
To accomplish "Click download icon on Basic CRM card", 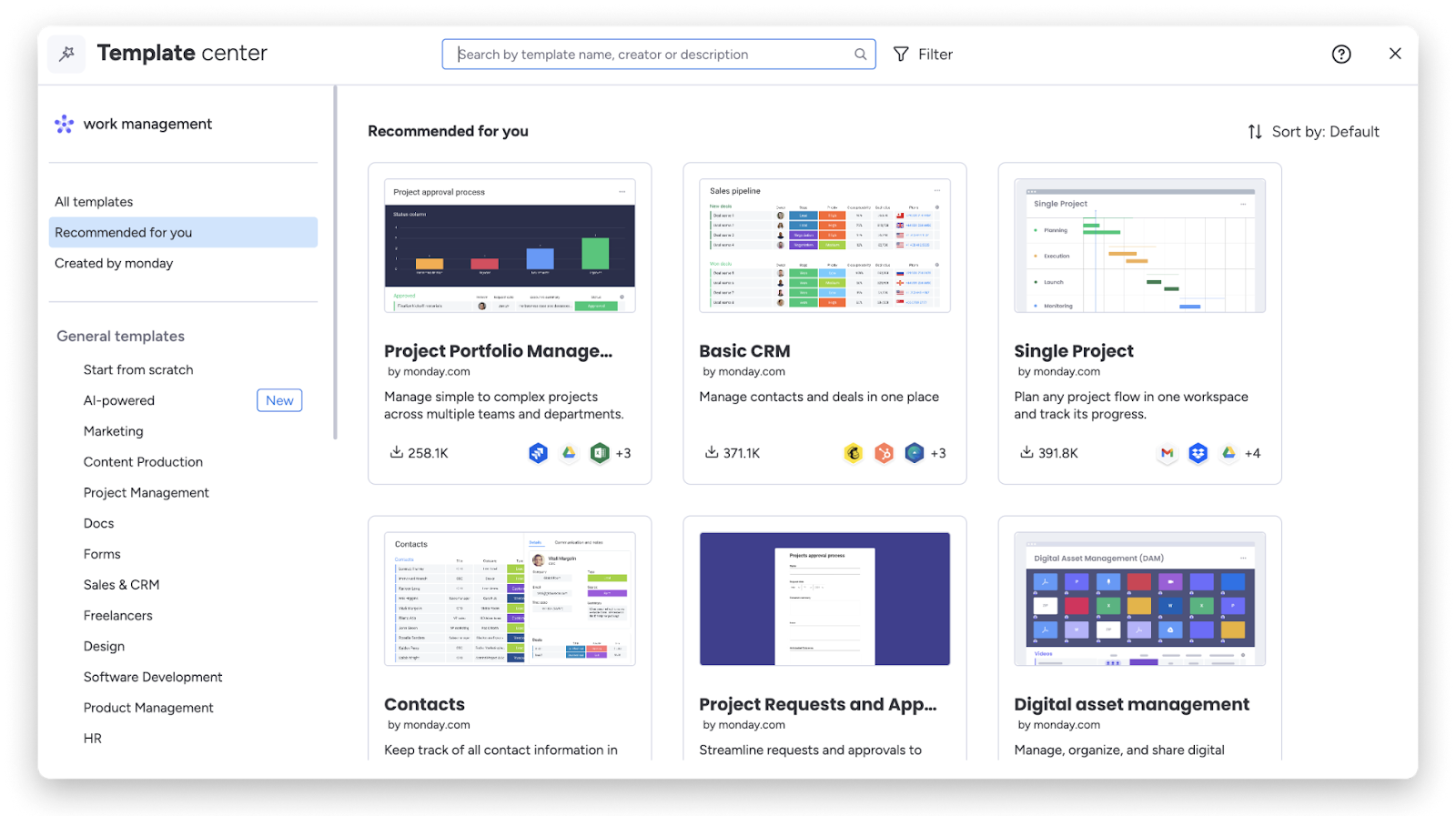I will (x=712, y=452).
